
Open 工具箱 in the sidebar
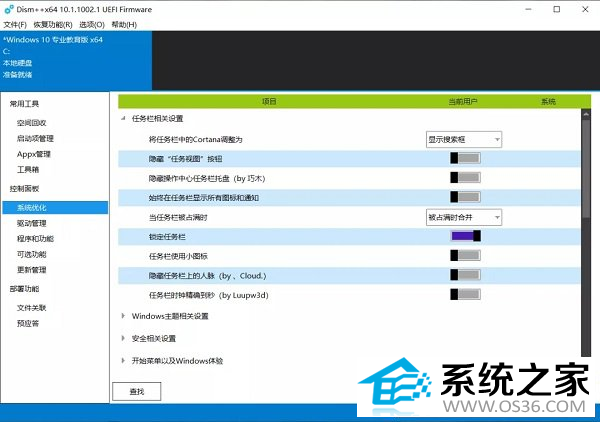[28, 169]
